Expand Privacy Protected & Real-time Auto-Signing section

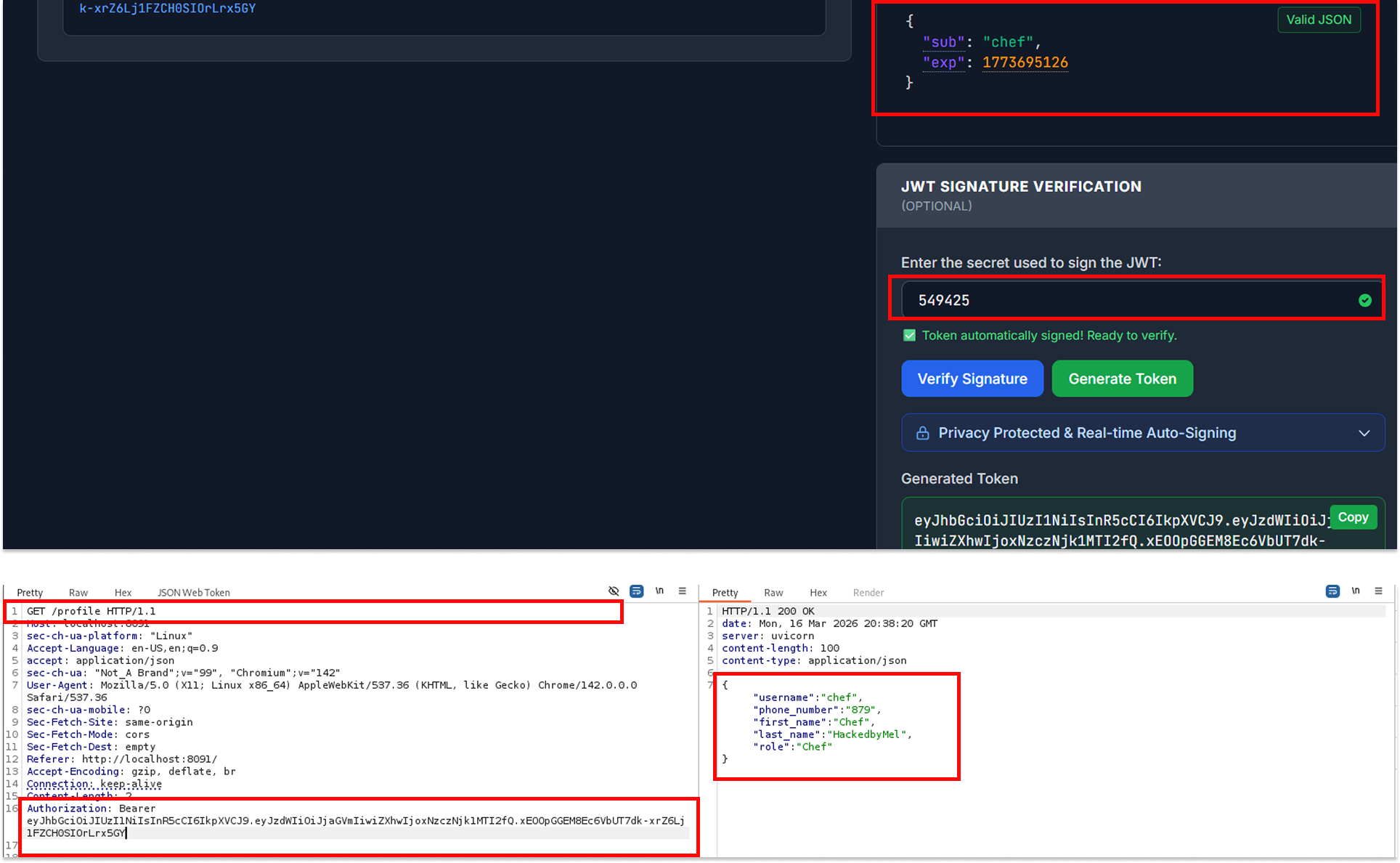(x=1363, y=432)
